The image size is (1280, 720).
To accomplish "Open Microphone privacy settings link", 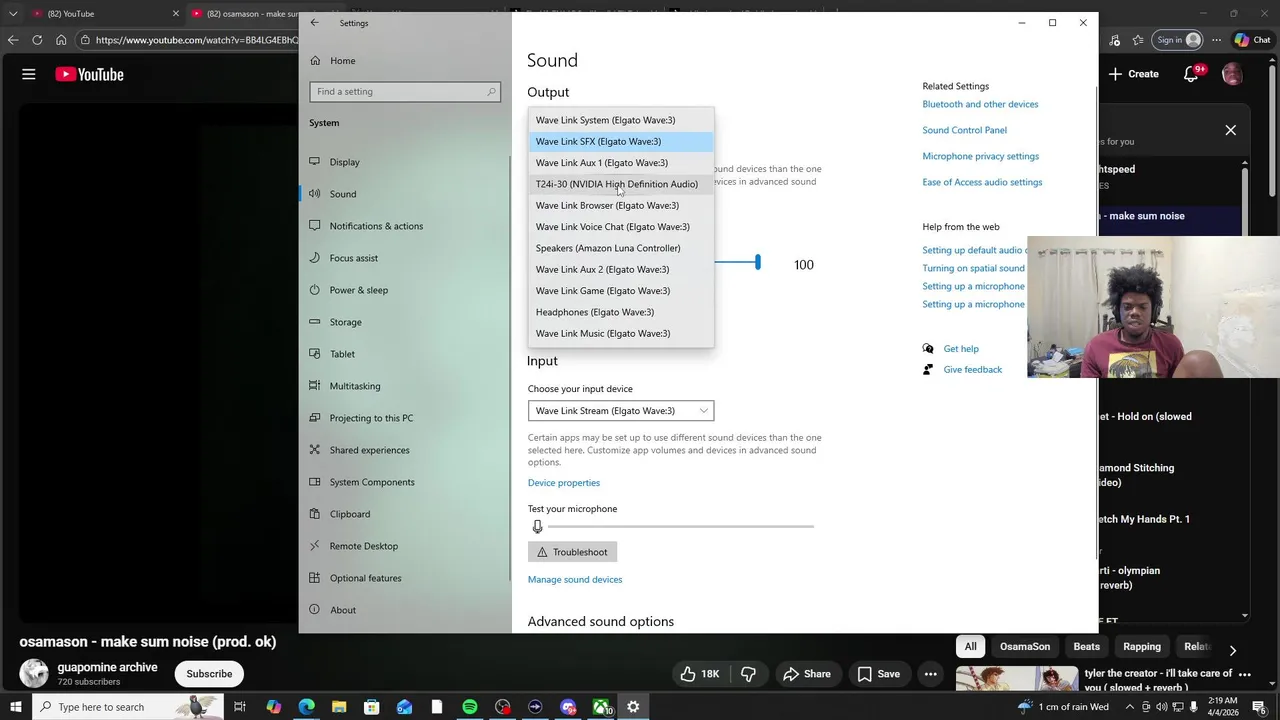I will pos(980,156).
